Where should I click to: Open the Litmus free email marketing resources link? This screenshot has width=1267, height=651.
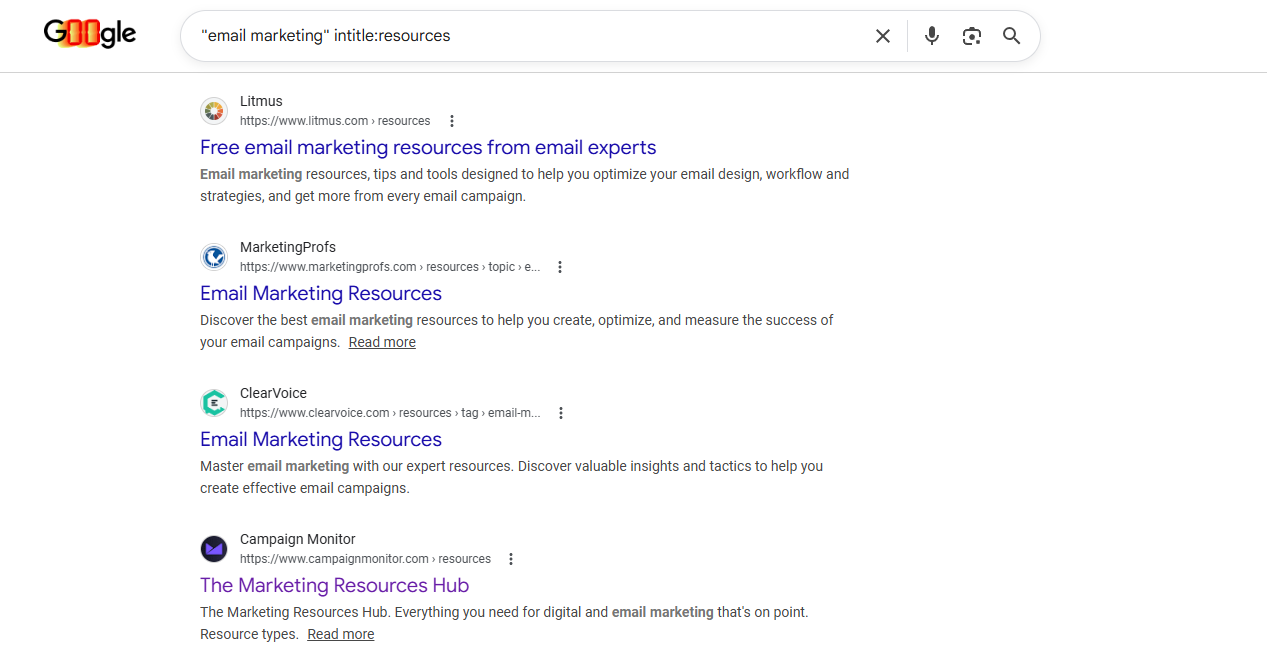[x=428, y=147]
